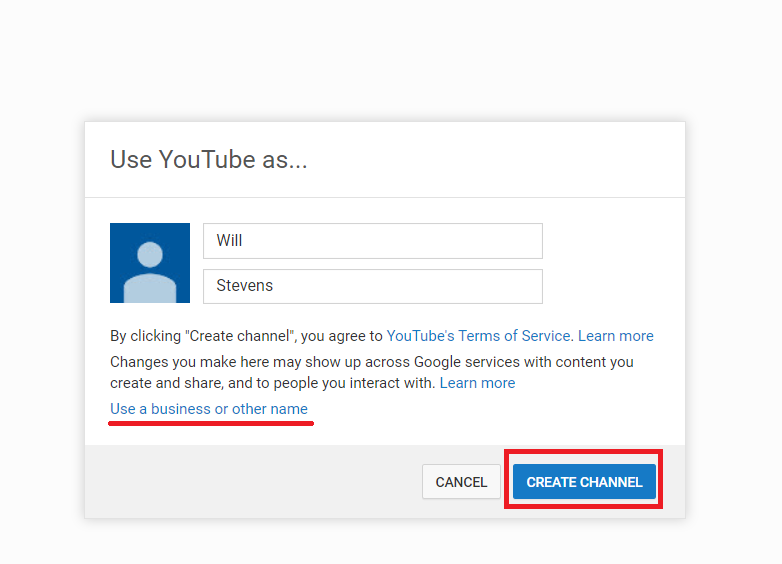Click the text 'By clicking "Create channel", you agree to'
The image size is (782, 564).
246,336
